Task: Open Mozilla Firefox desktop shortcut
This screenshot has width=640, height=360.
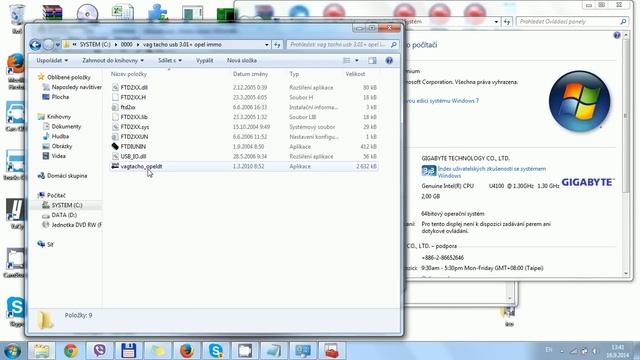Action: pos(16,71)
